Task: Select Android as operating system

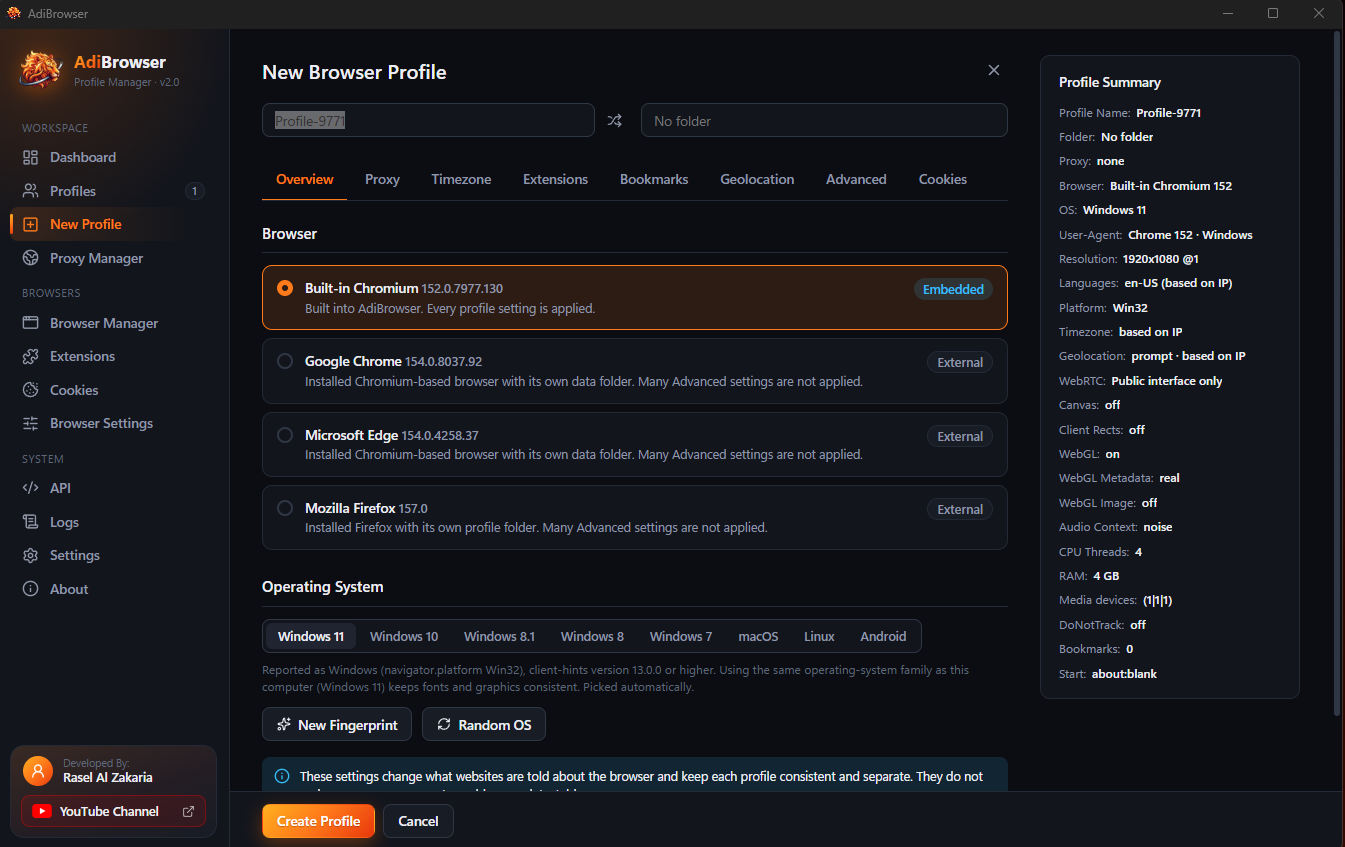Action: tap(883, 636)
